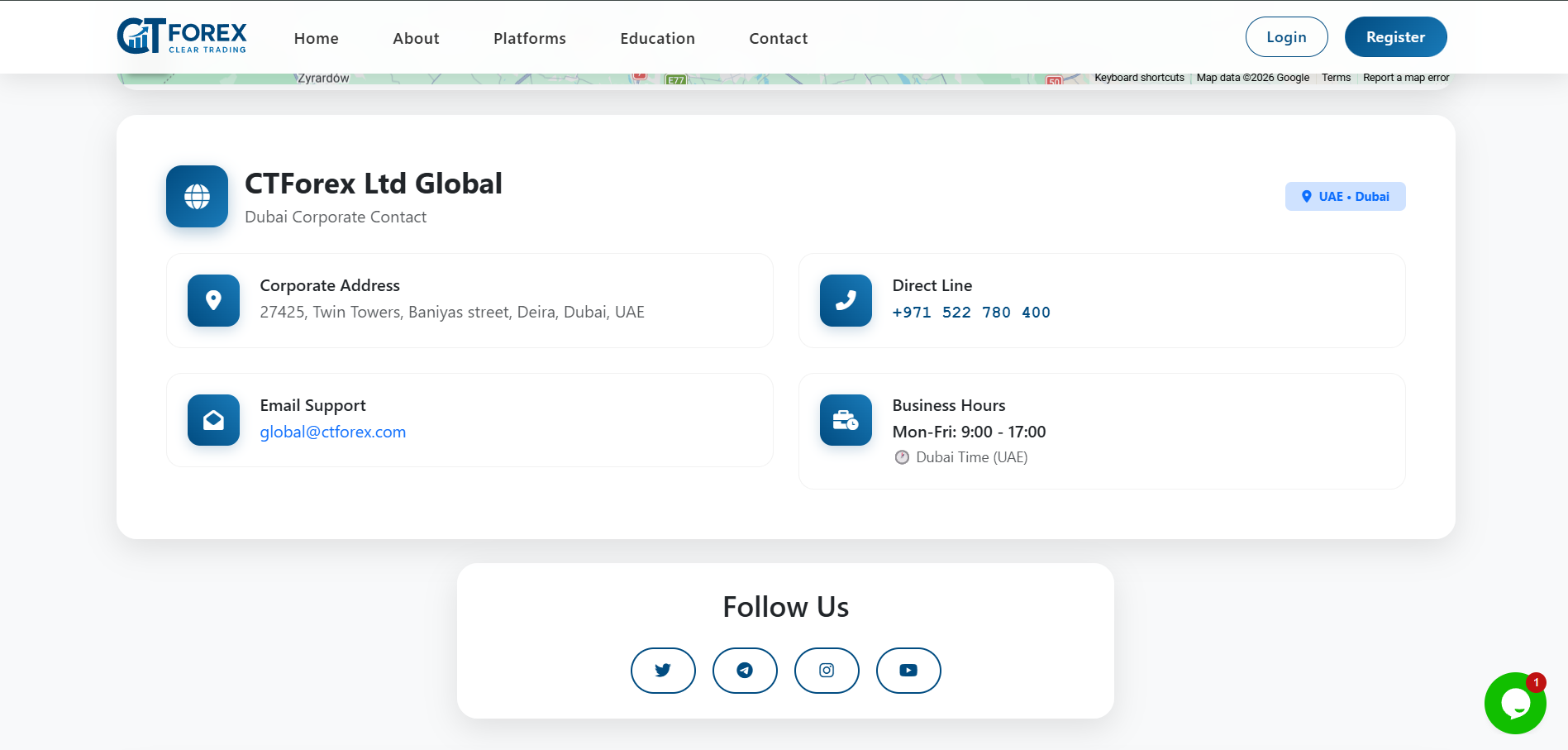Click the Corporate Address label

point(330,285)
